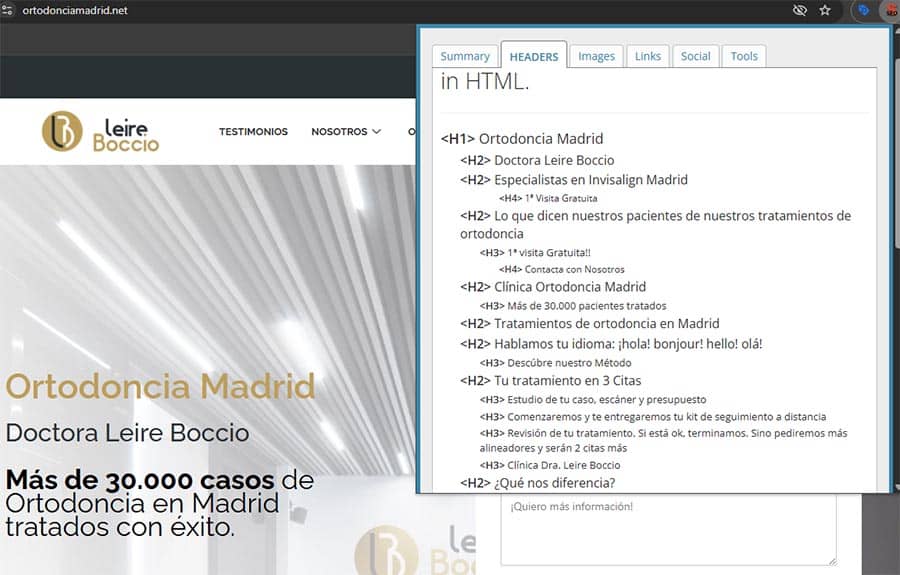Select the HEADERS tab
Image resolution: width=900 pixels, height=575 pixels.
point(534,56)
